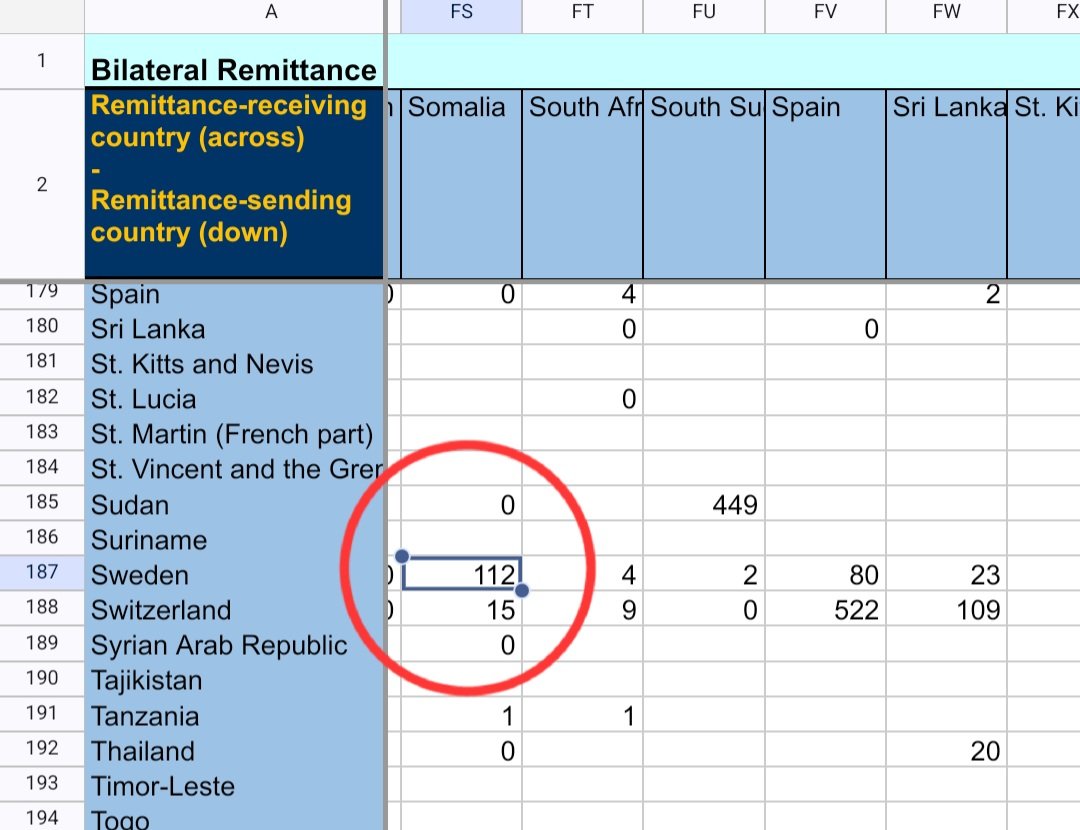Viewport: 1080px width, 830px height.
Task: Select the St. Kitts and Nevis row label
Action: [234, 363]
